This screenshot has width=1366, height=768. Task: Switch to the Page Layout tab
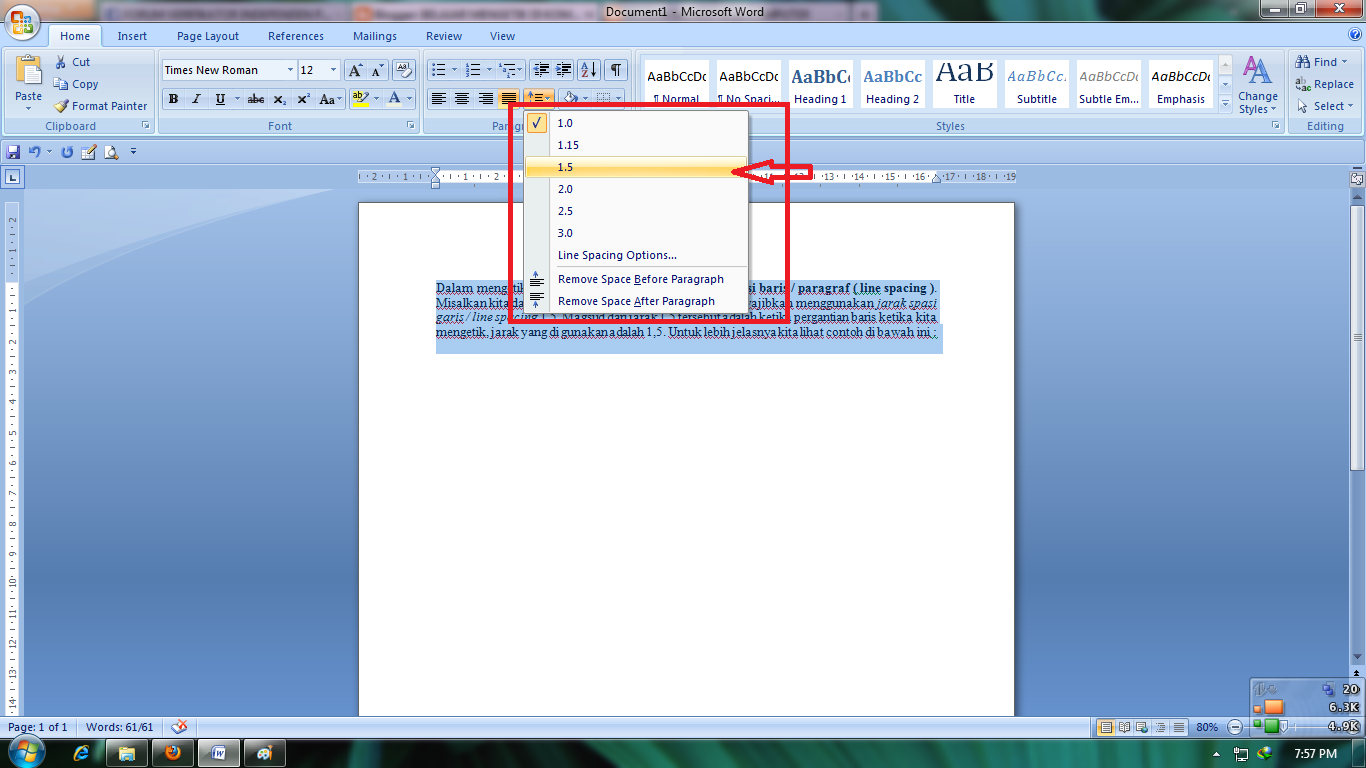pos(208,36)
